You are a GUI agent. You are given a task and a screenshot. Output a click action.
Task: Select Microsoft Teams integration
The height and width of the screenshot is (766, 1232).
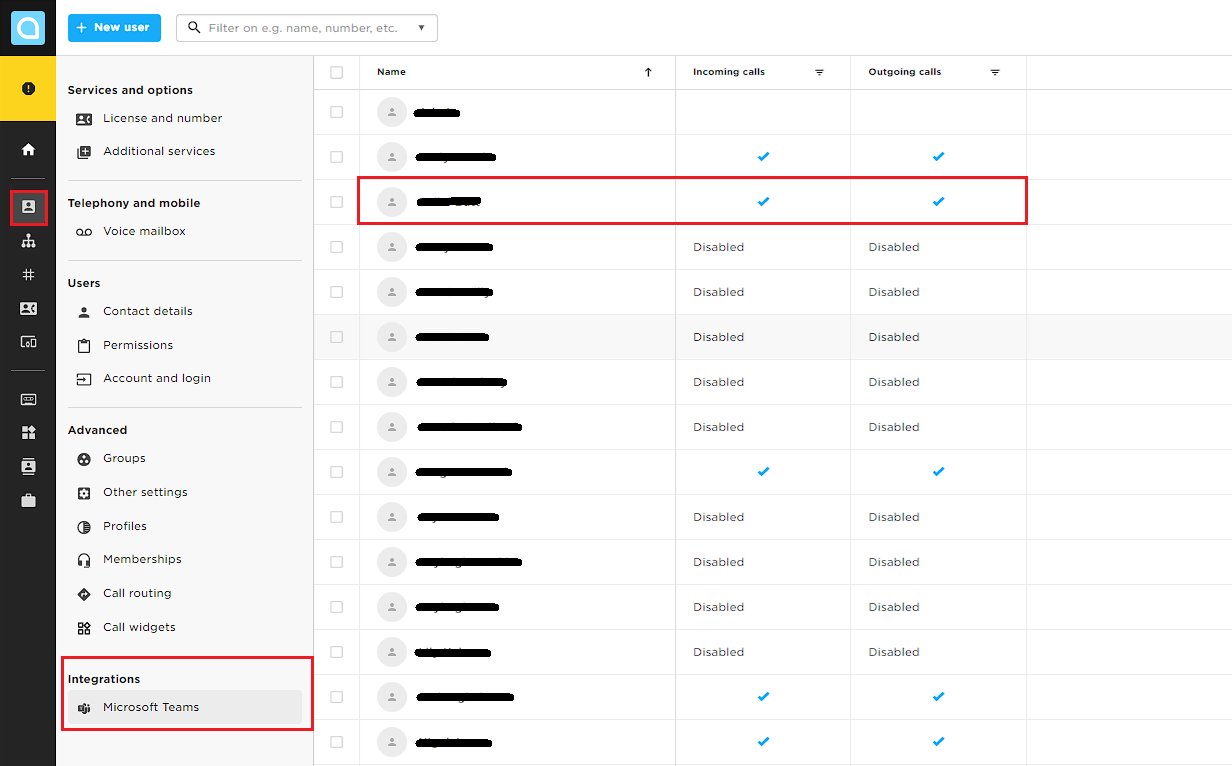tap(185, 707)
